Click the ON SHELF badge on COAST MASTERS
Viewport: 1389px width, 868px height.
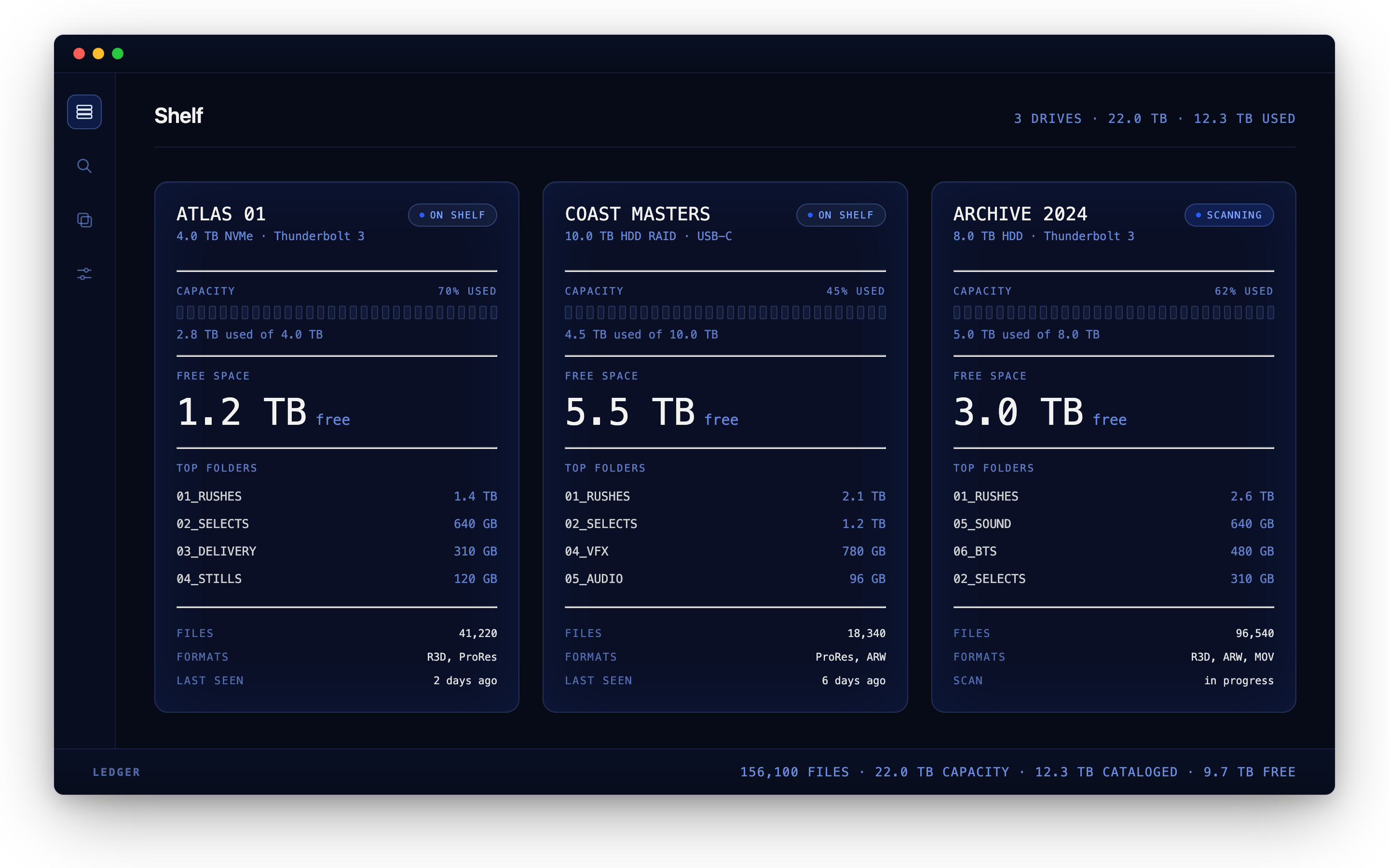(840, 215)
